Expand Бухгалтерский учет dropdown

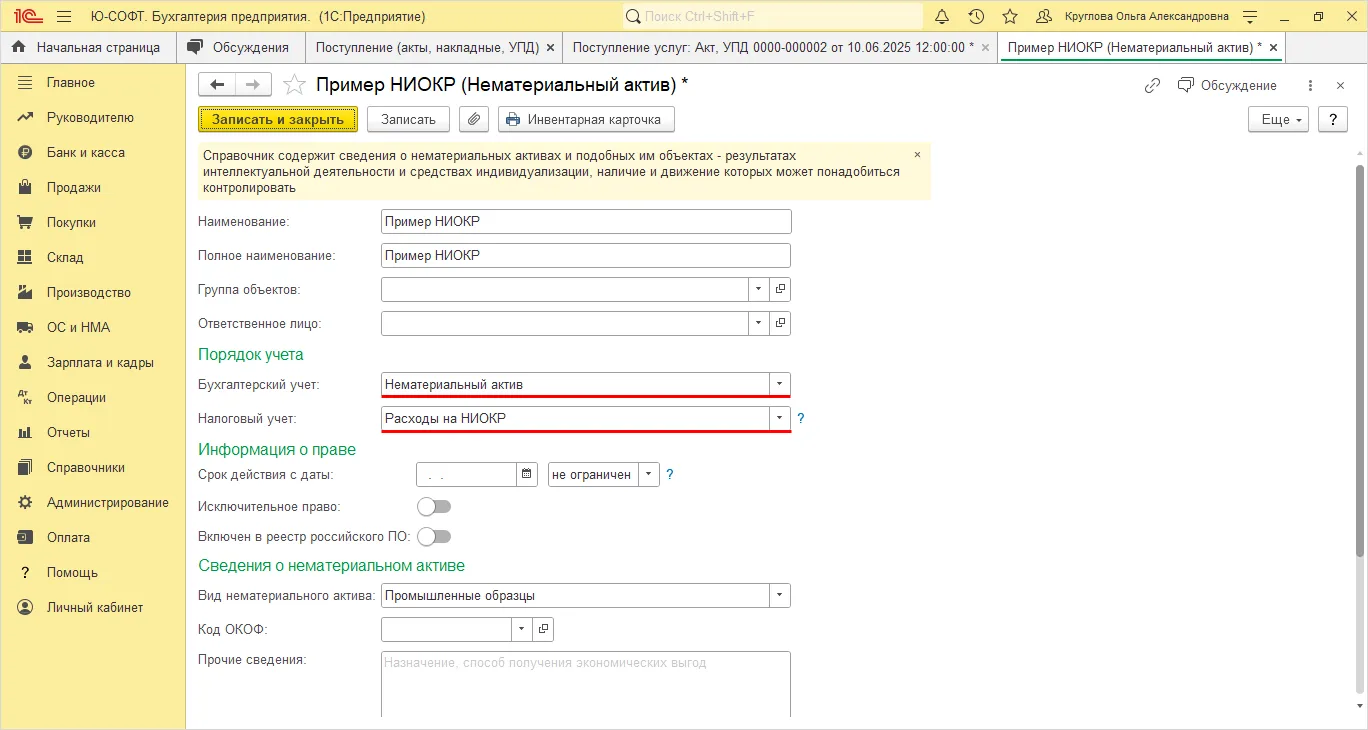pyautogui.click(x=780, y=384)
